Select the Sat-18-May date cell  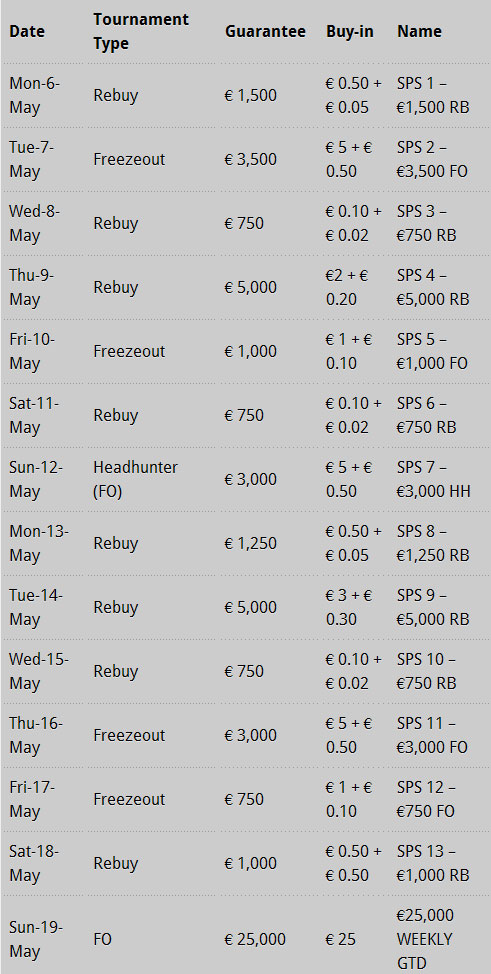[34, 863]
